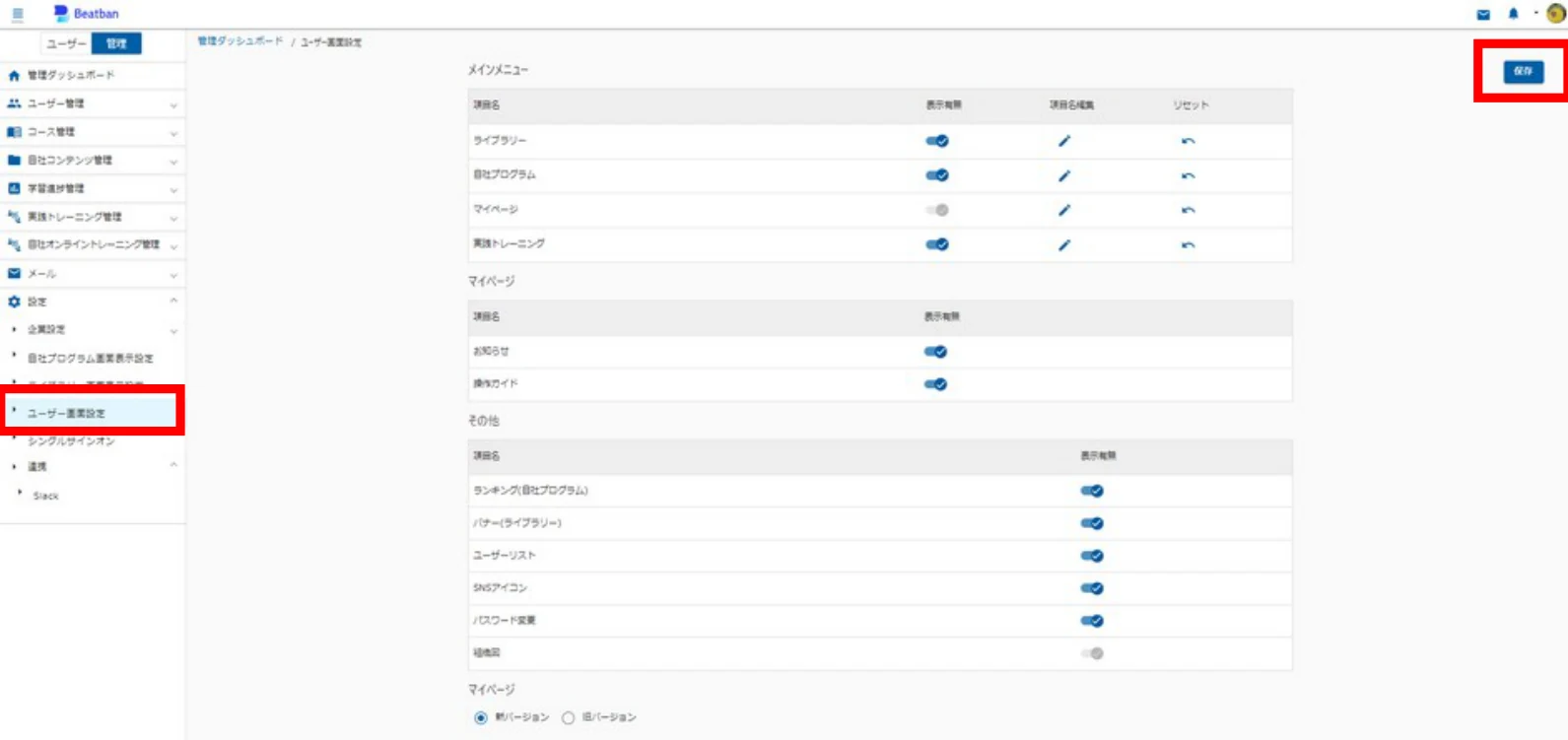Switch to the ユーザー tab
Screen dimensions: 1568x740
click(66, 43)
